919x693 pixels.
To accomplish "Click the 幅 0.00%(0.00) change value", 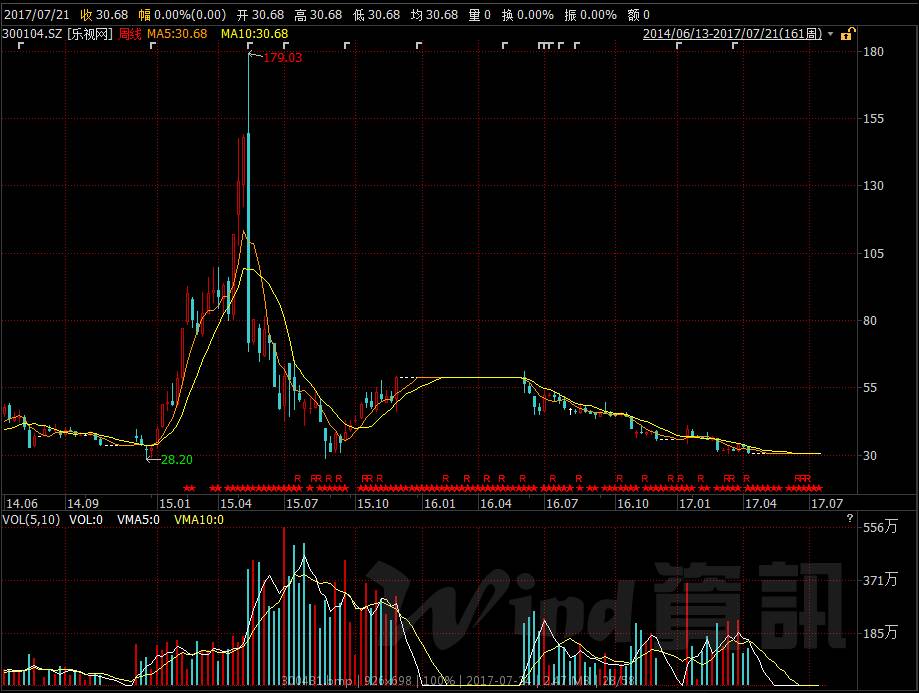I will pyautogui.click(x=182, y=15).
